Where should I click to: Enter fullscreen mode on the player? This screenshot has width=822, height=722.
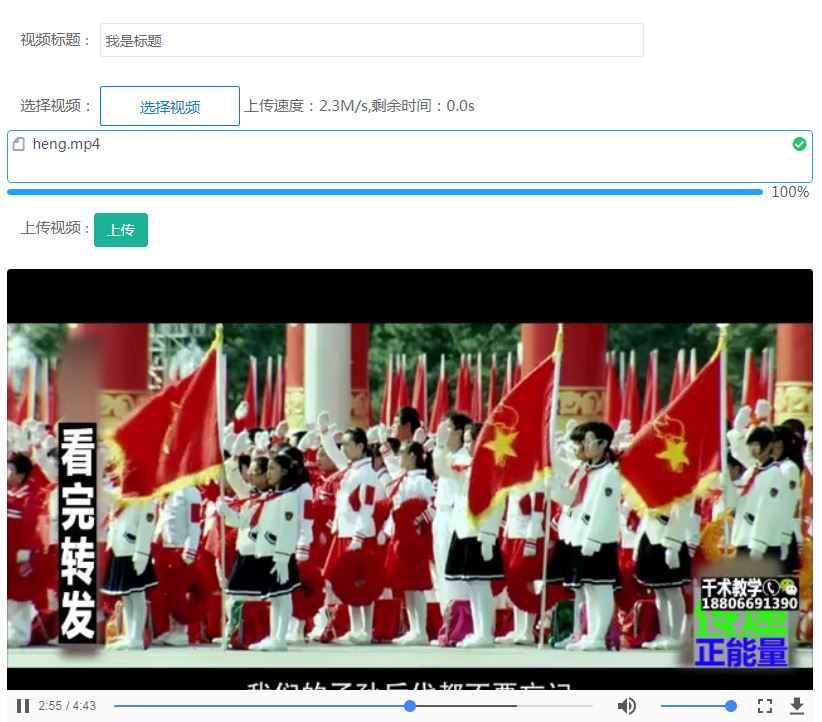765,705
